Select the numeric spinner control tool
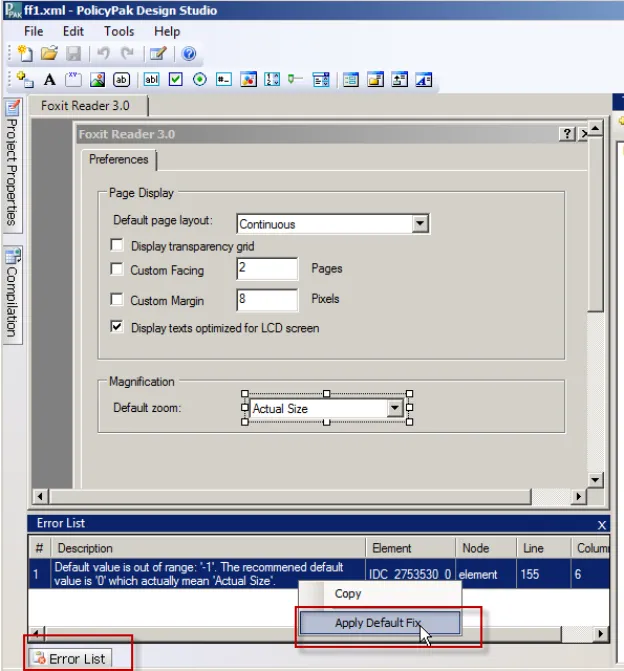The width and height of the screenshot is (624, 671). pyautogui.click(x=272, y=80)
